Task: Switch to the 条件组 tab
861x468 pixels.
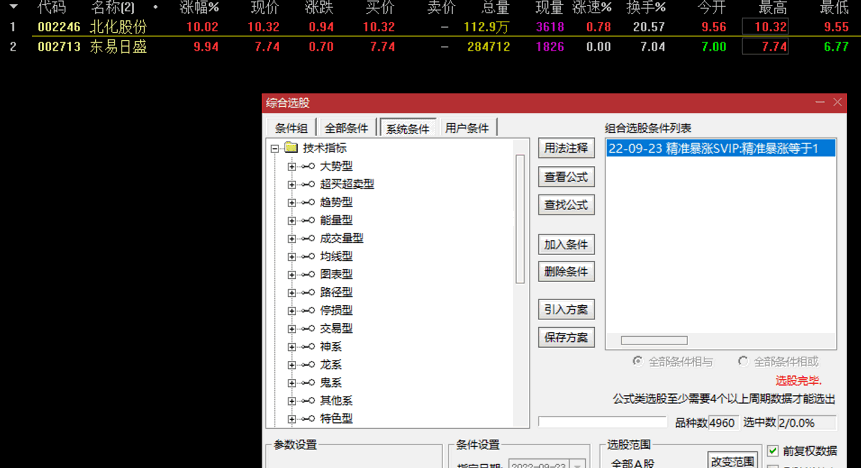Action: coord(291,129)
